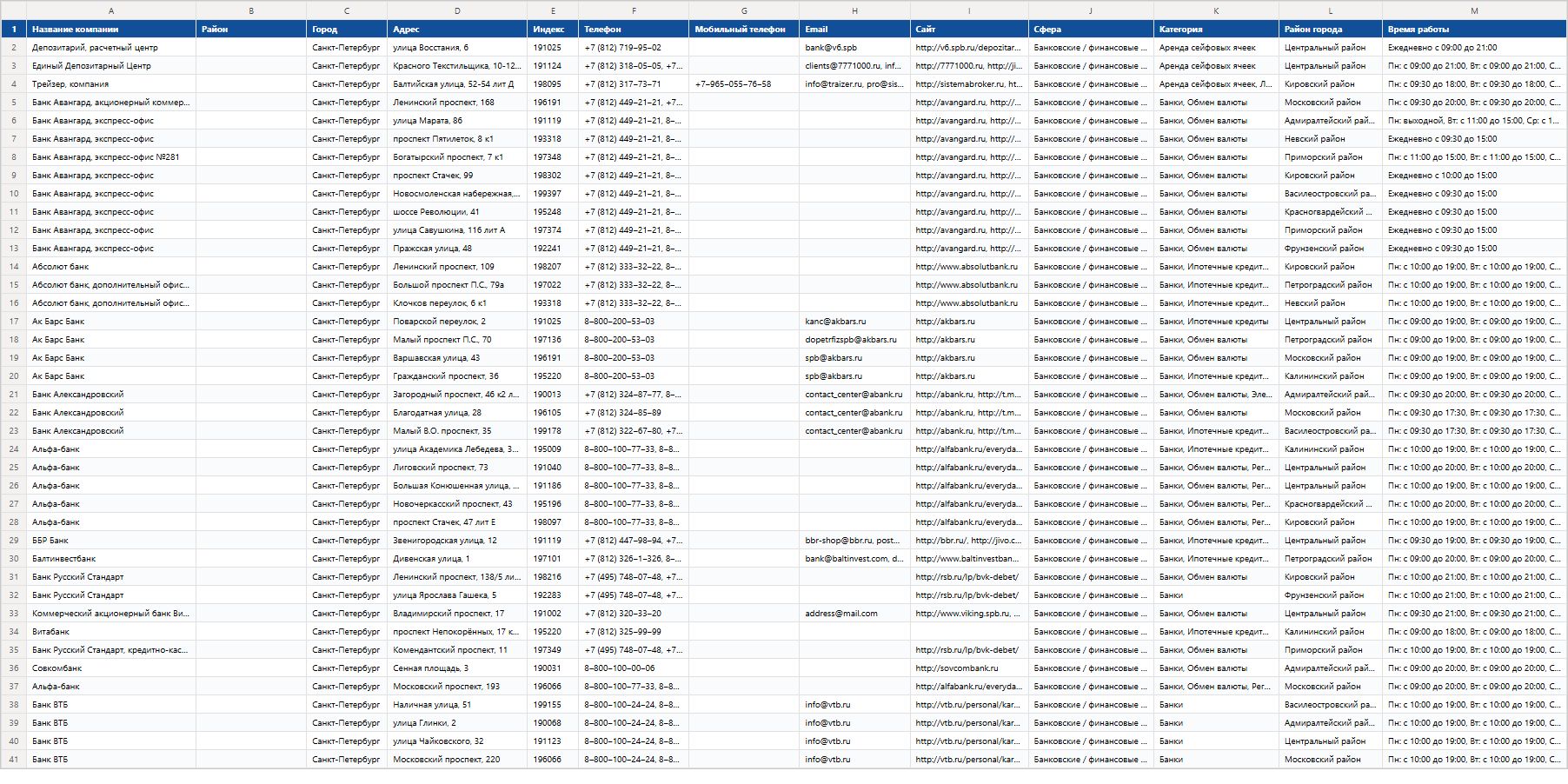Click the 'Сайт' header cell
This screenshot has height=784, width=1568.
pos(969,29)
